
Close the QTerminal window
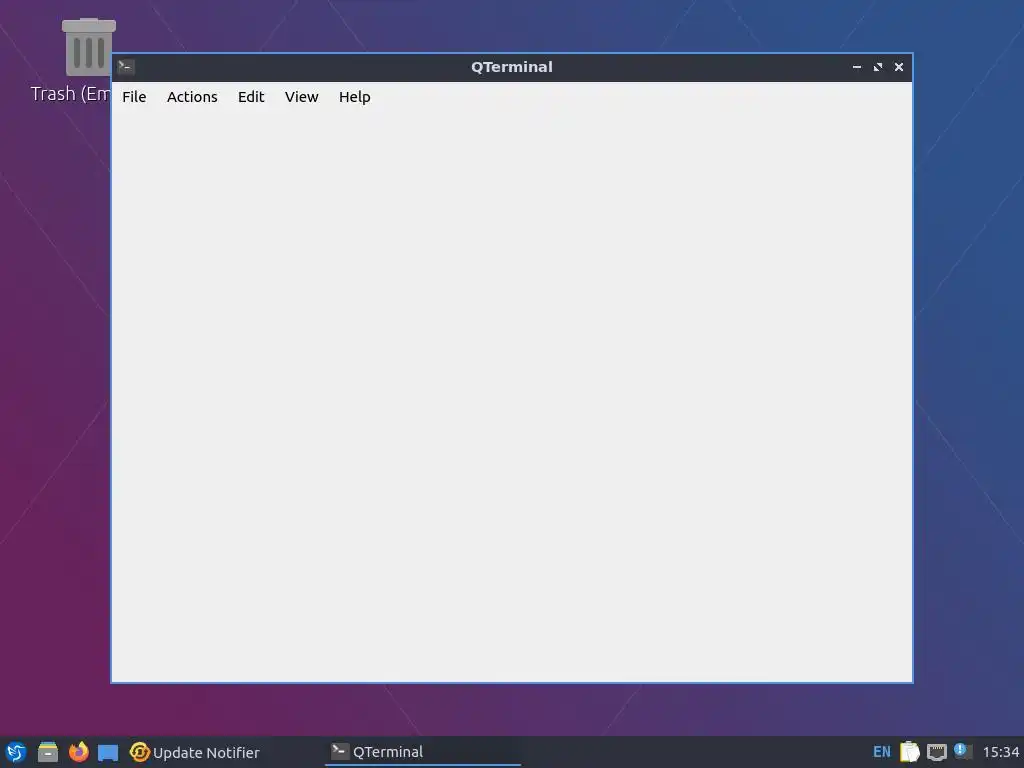tap(899, 67)
